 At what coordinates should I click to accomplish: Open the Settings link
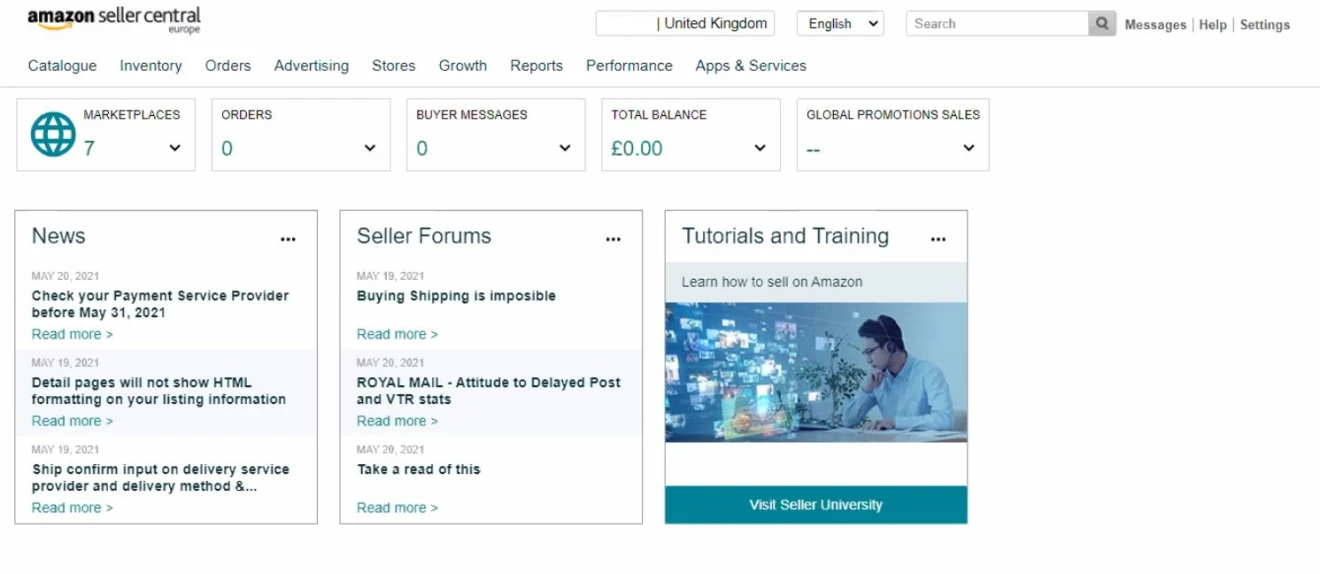(1265, 24)
